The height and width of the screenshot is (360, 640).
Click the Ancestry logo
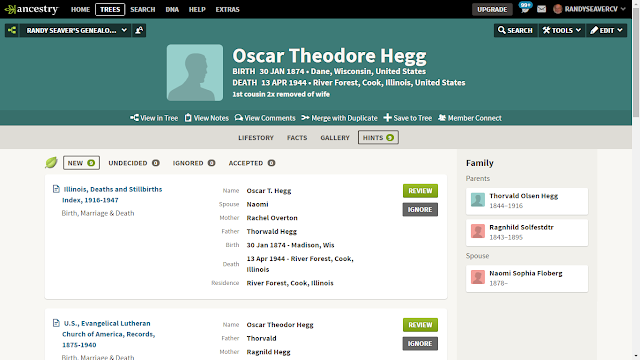point(31,9)
